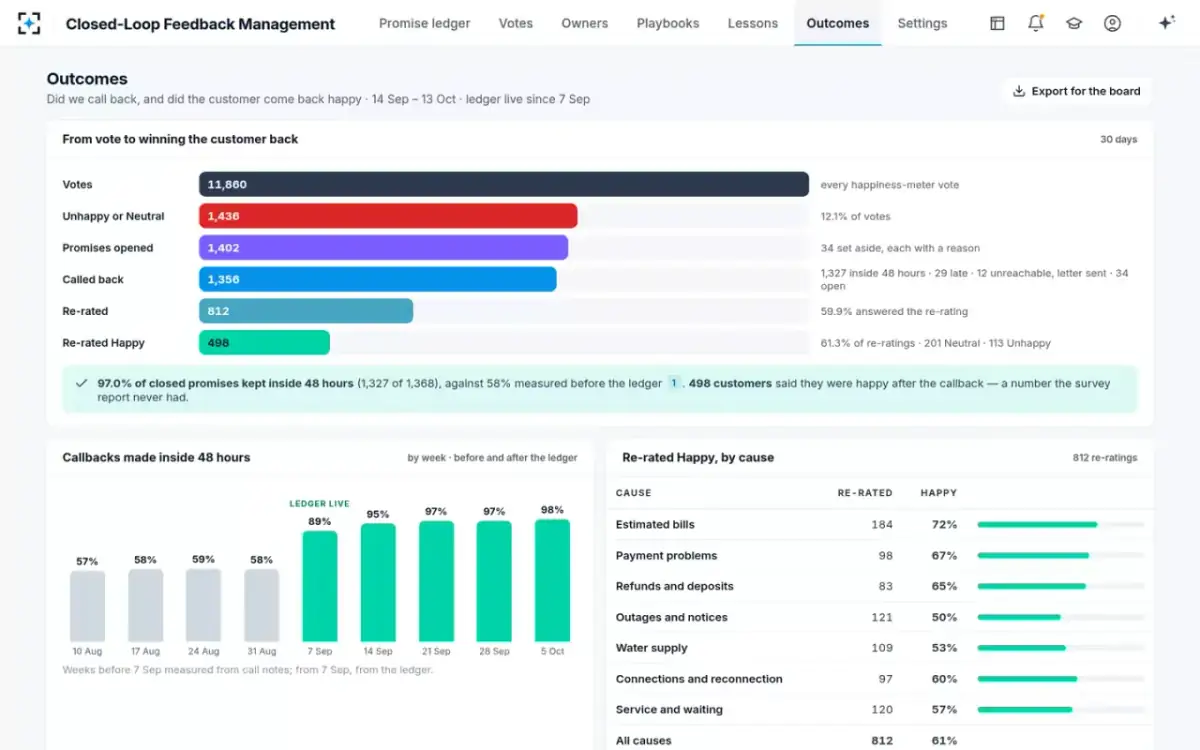Click the Re-rated Happy, by cause heading
Image resolution: width=1200 pixels, height=750 pixels.
[x=698, y=458]
